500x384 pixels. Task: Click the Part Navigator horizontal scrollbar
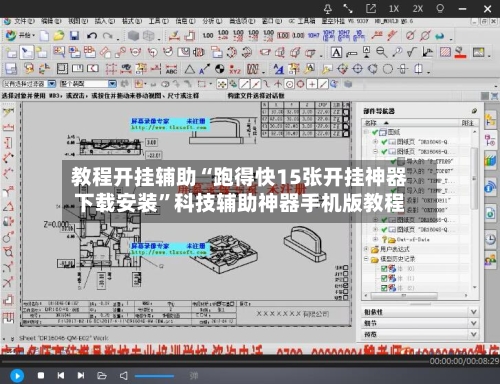point(403,295)
